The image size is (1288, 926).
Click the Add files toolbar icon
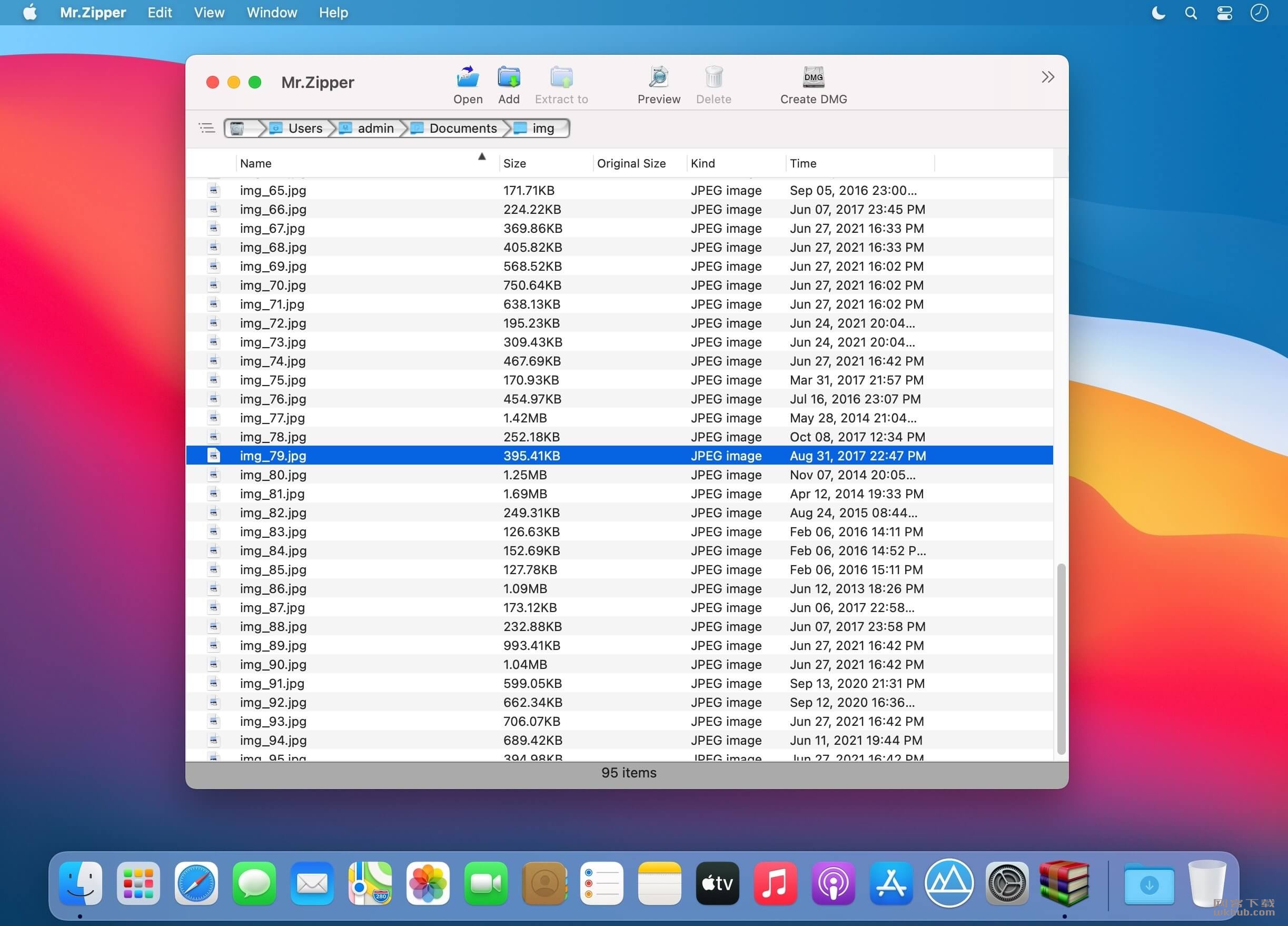click(508, 77)
